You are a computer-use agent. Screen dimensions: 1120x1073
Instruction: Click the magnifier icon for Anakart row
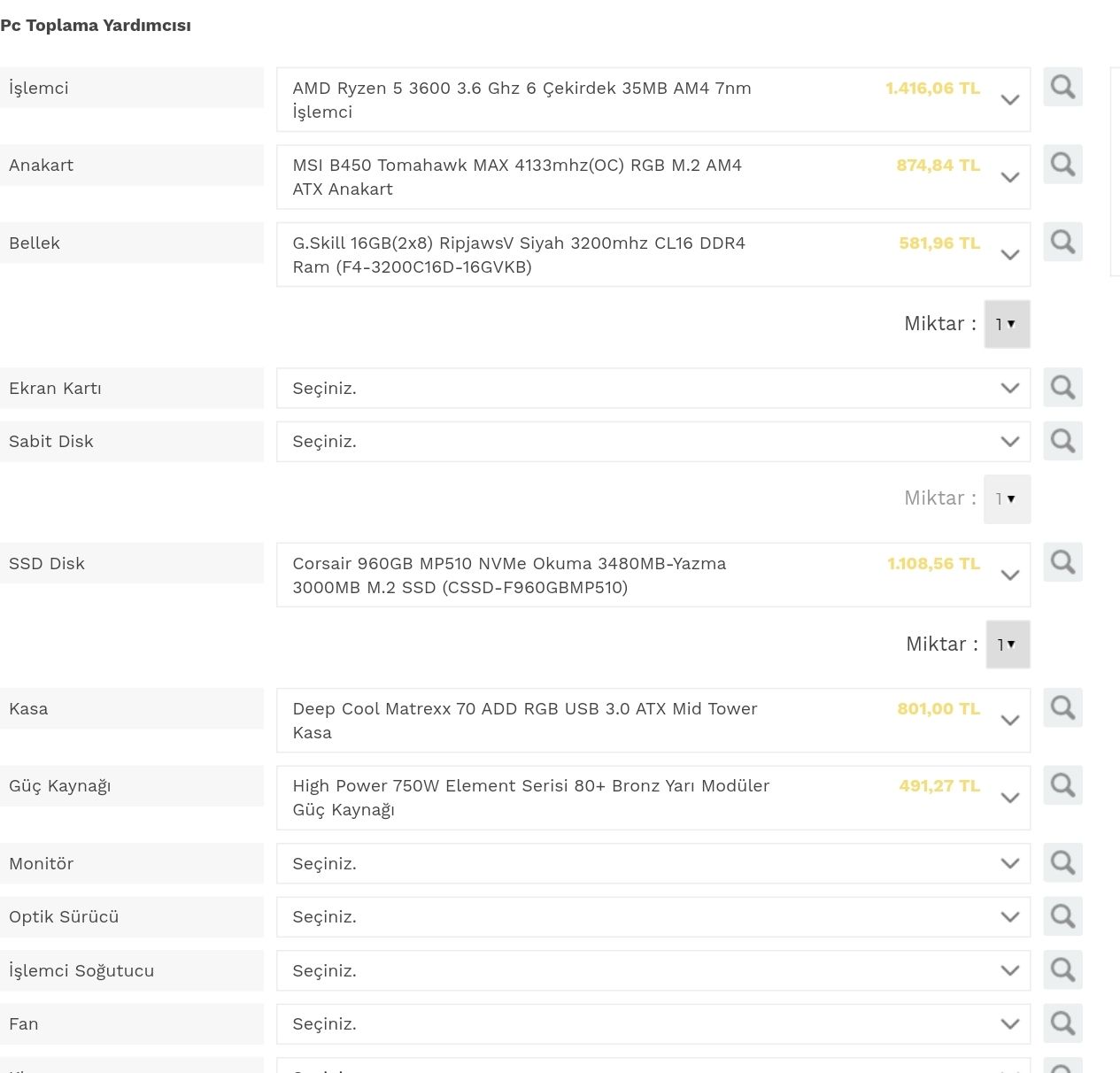click(x=1062, y=165)
